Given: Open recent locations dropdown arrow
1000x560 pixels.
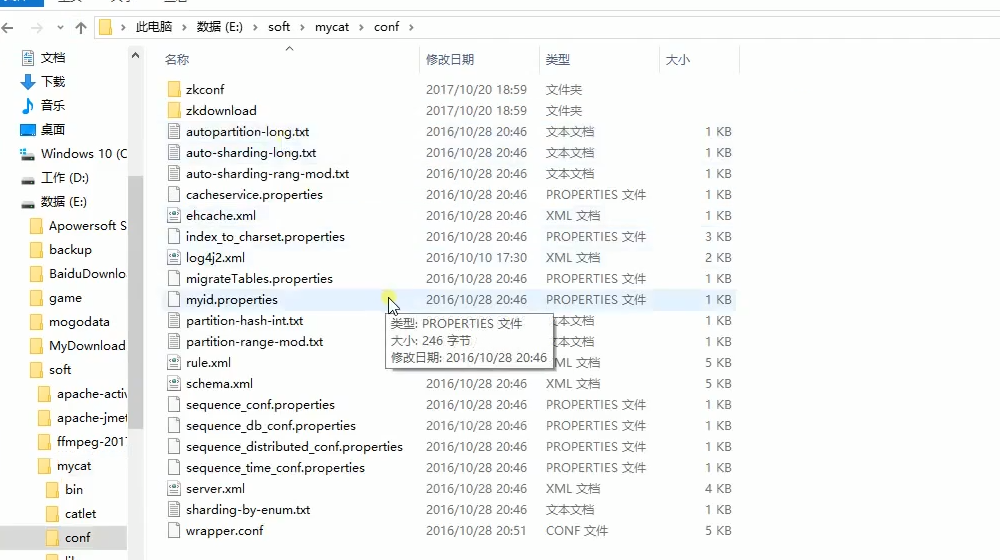Looking at the screenshot, I should pyautogui.click(x=60, y=27).
